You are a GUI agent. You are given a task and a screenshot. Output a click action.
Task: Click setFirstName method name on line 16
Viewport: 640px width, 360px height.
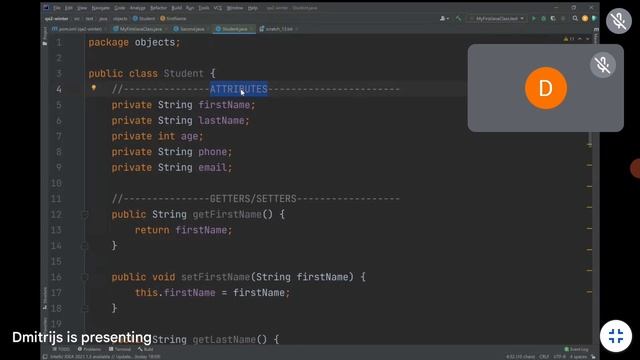tap(216, 277)
